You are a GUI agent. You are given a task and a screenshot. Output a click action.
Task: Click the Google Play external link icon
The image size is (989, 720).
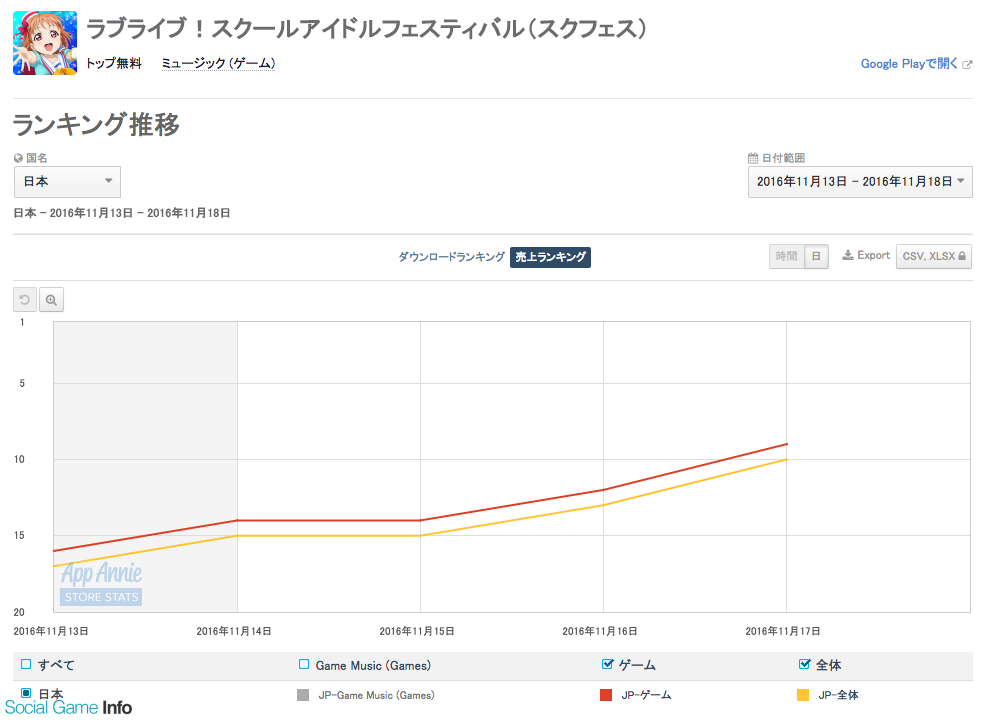967,64
